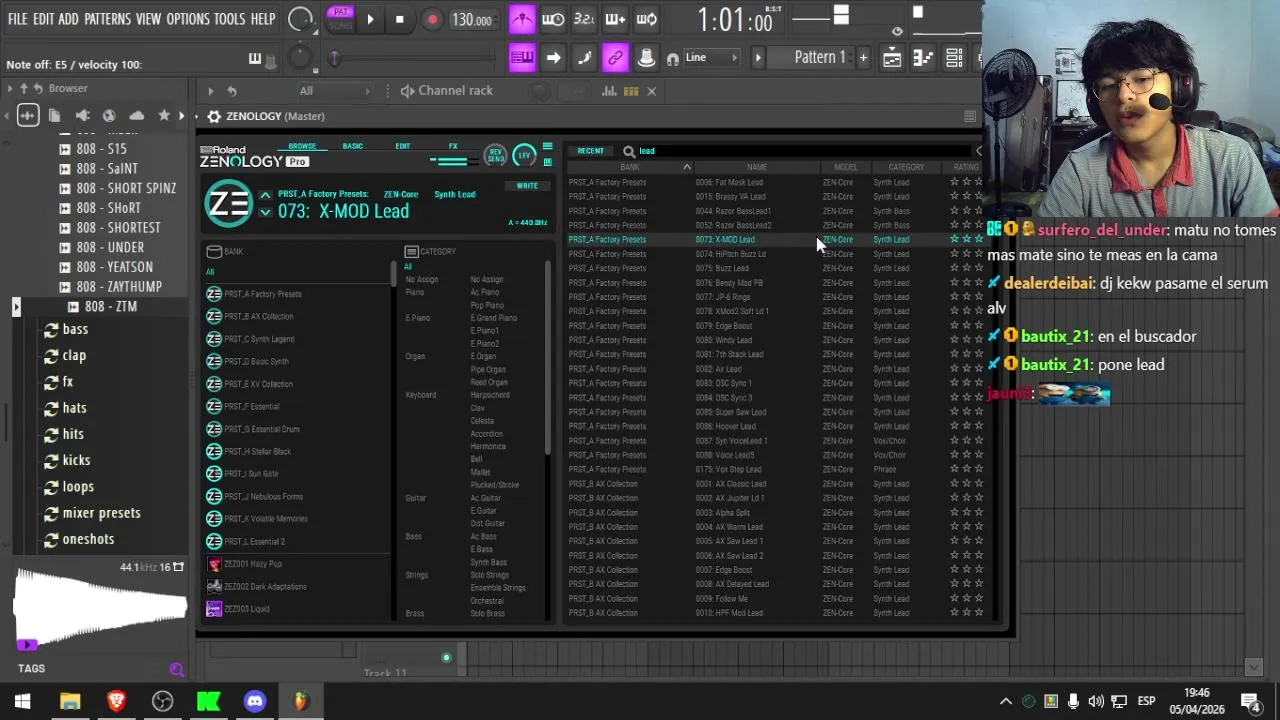Click the graph editor bars icon in Channel rack
This screenshot has width=1280, height=720.
(609, 91)
